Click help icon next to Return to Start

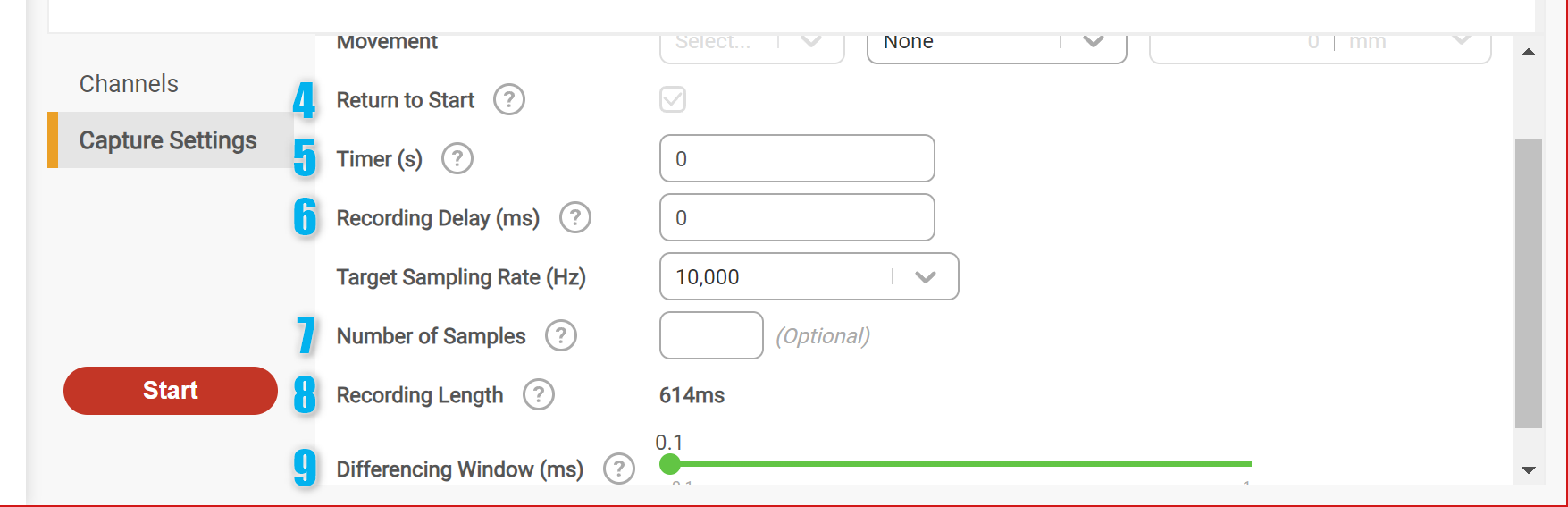click(509, 99)
